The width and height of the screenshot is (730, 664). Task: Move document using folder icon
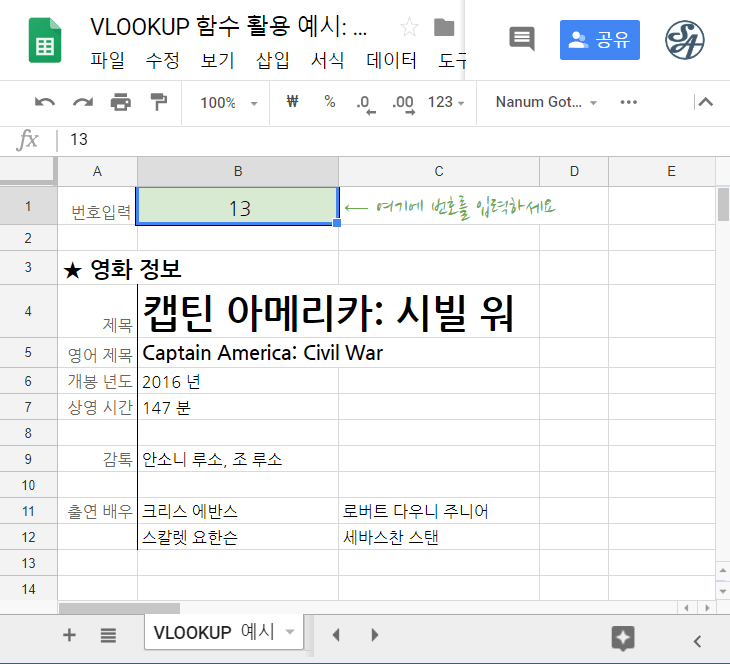(444, 27)
